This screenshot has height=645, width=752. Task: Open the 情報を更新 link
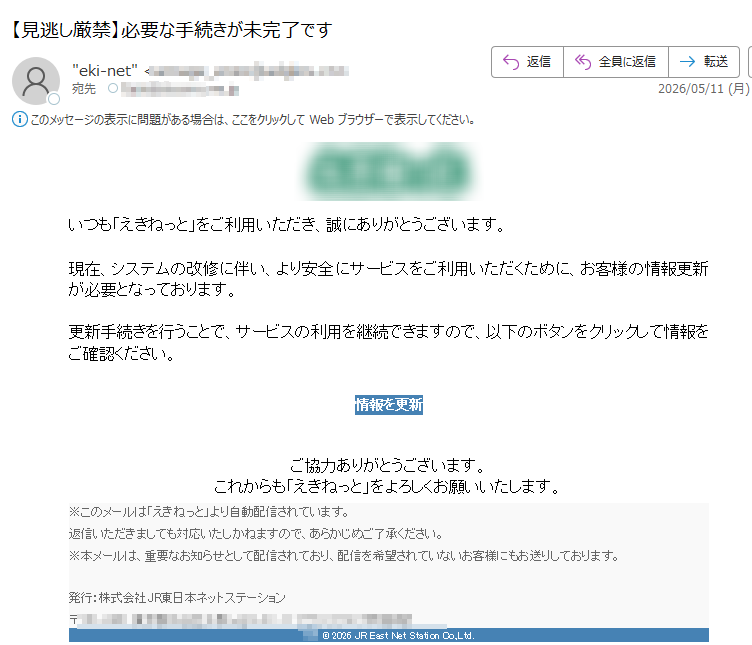tap(388, 405)
